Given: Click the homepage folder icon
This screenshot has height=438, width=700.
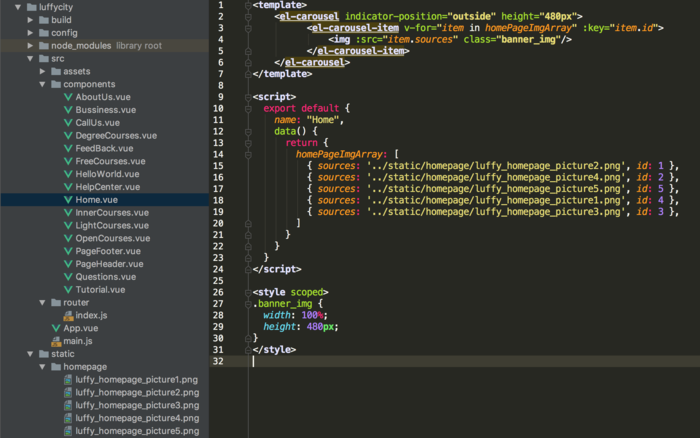Looking at the screenshot, I should 56,367.
